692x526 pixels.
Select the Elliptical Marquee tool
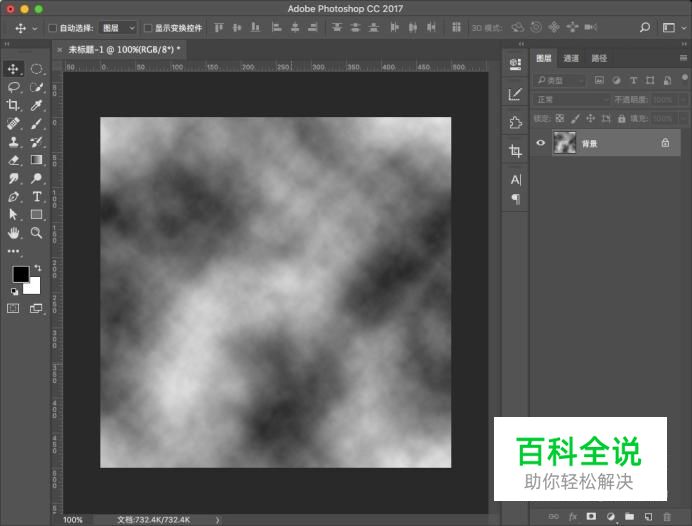[36, 69]
